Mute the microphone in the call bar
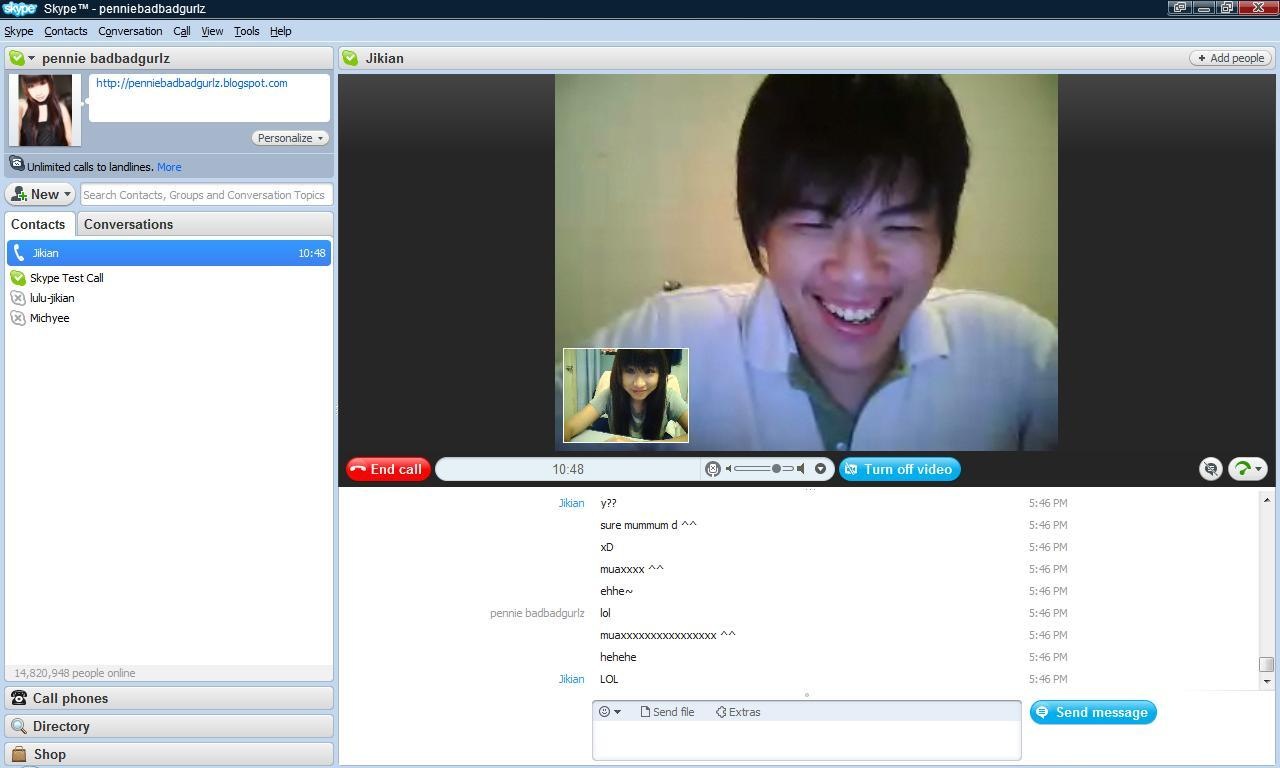This screenshot has width=1280, height=768. [x=713, y=469]
